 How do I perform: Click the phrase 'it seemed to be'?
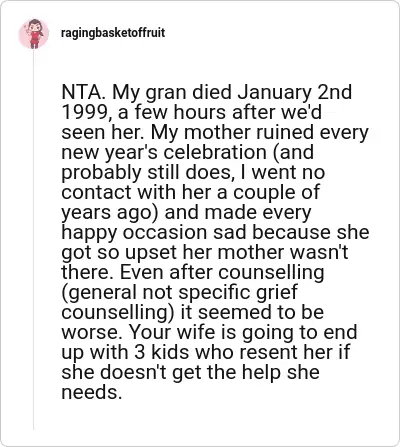tap(252, 313)
